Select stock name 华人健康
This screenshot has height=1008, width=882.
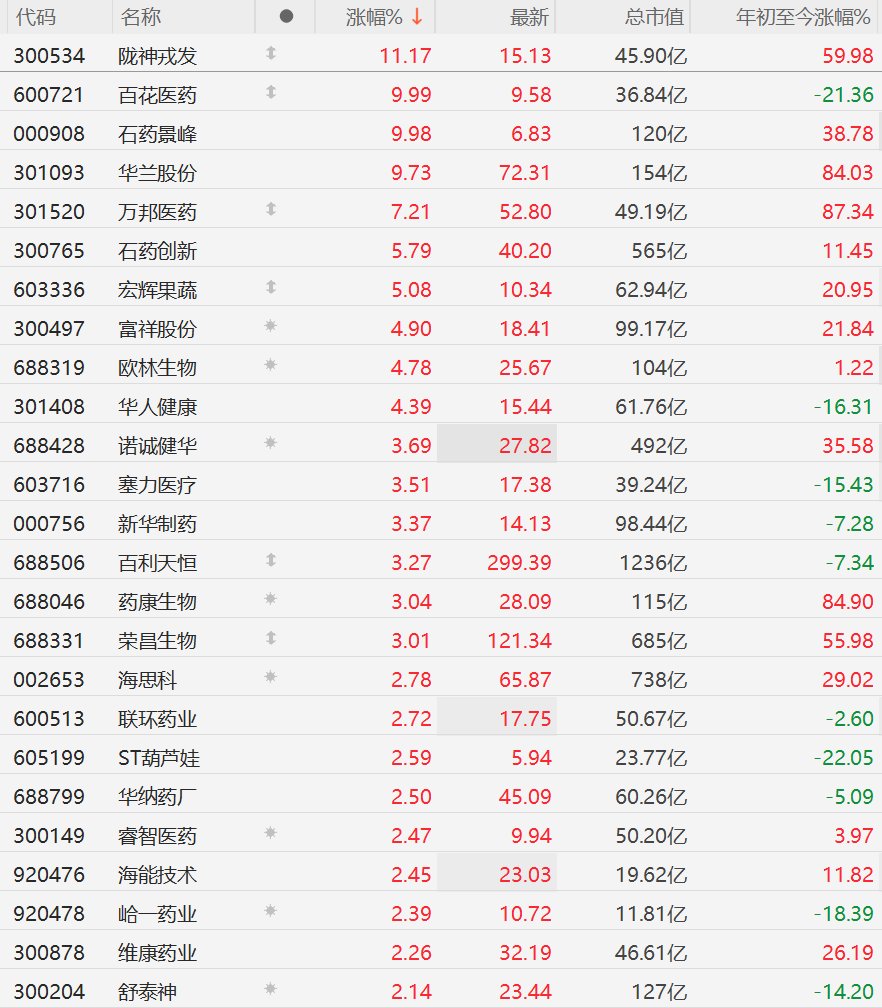point(158,407)
